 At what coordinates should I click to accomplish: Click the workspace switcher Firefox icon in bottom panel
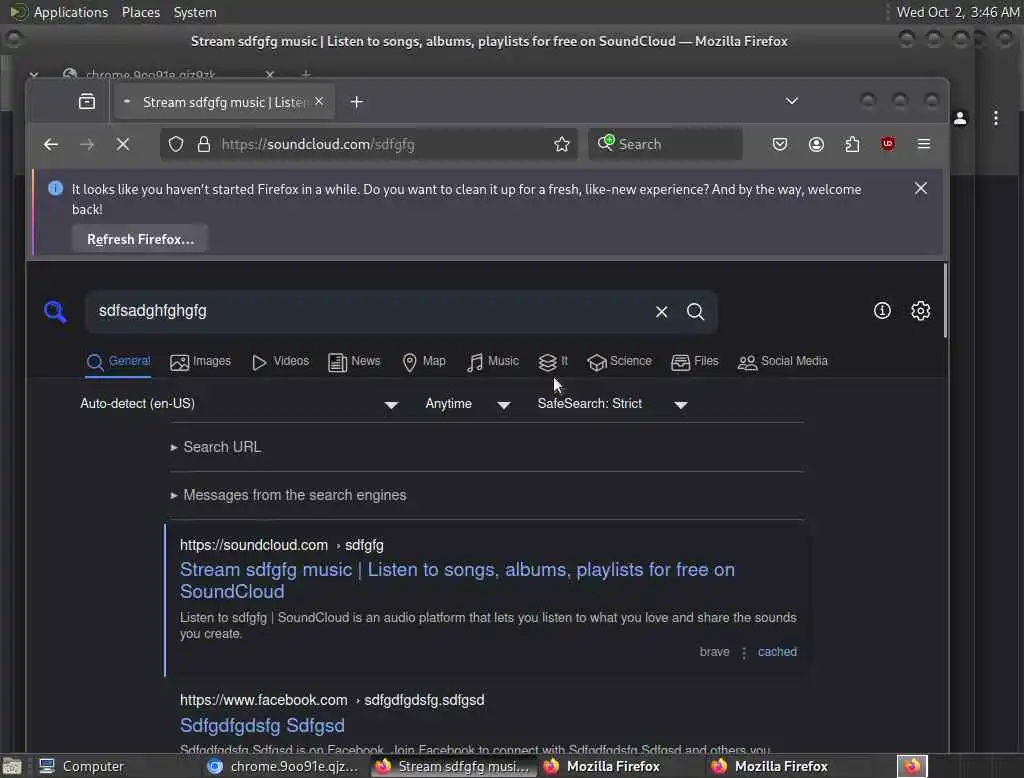coord(912,766)
